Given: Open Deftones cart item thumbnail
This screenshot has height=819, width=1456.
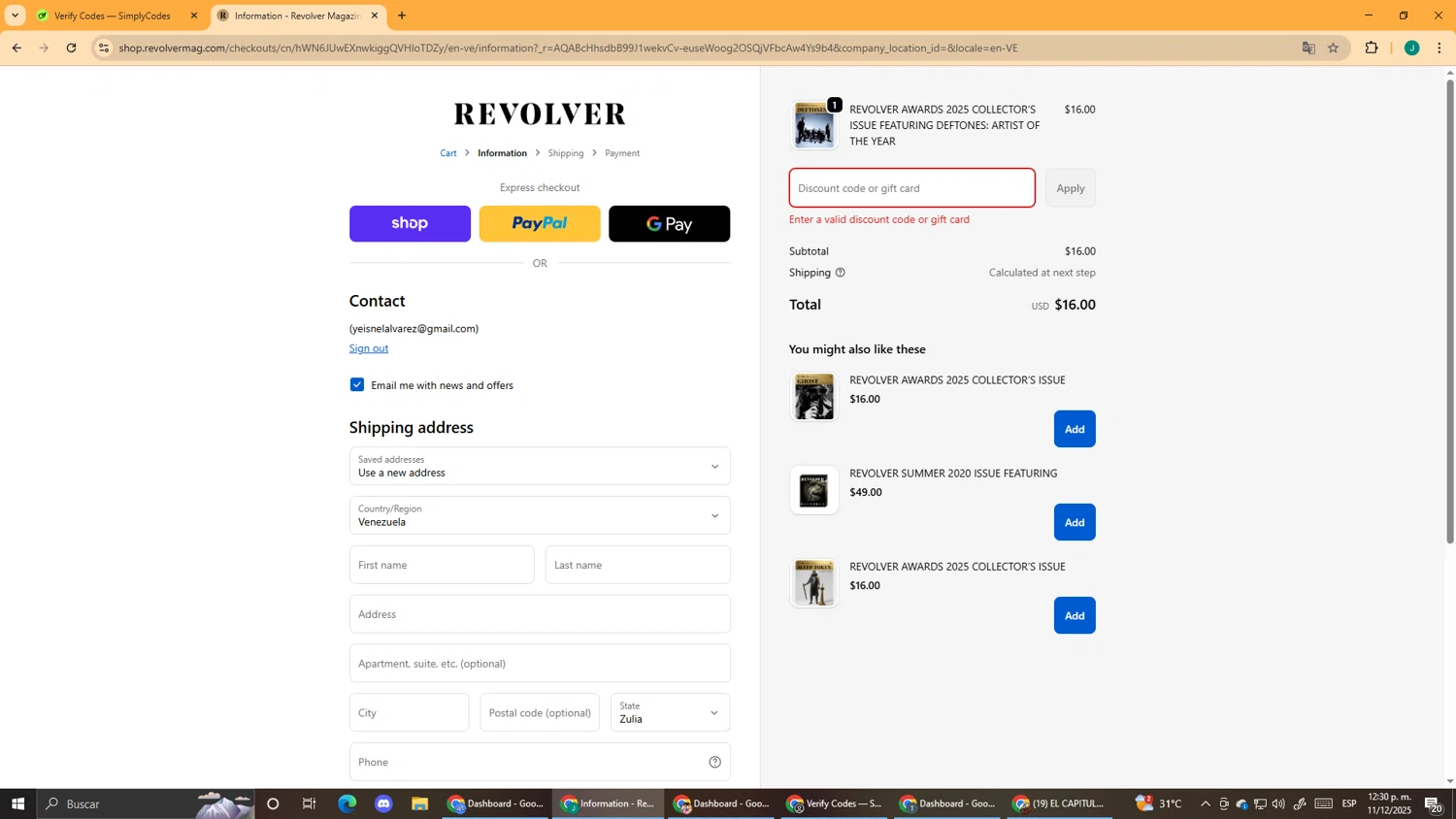Looking at the screenshot, I should [x=814, y=125].
